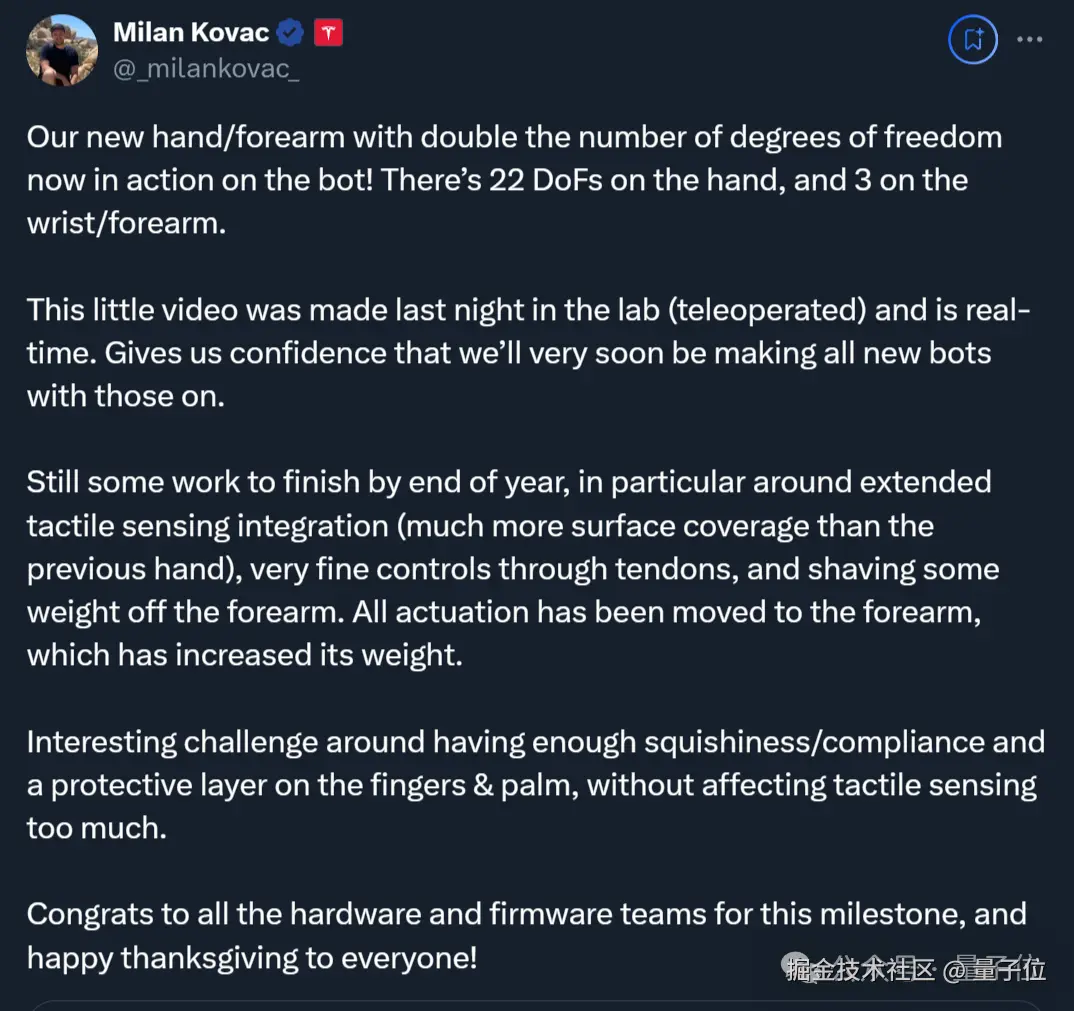Open Milan Kovac's profile avatar photo

click(61, 50)
